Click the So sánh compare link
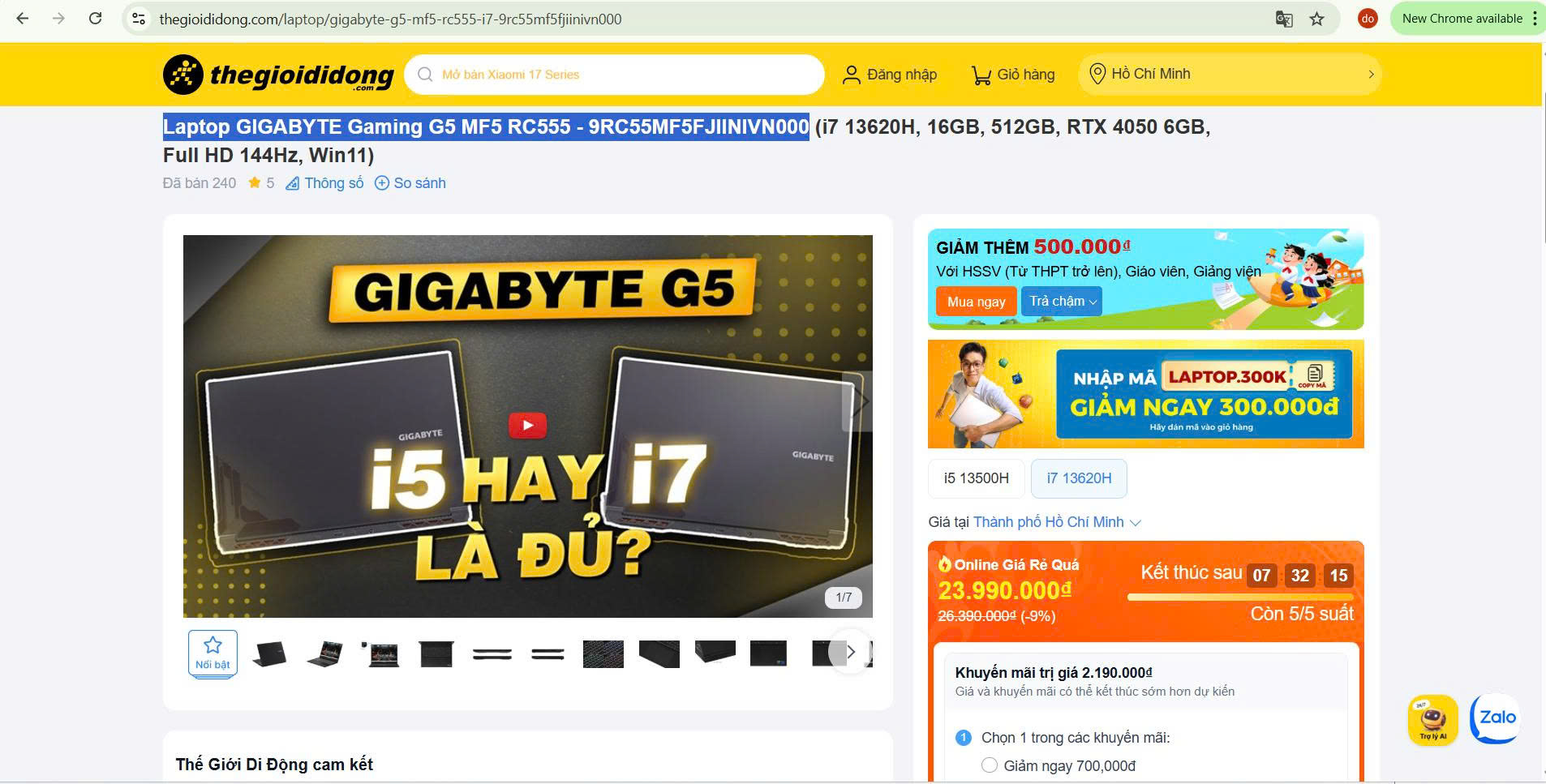Screen dimensions: 1546x784 (410, 183)
